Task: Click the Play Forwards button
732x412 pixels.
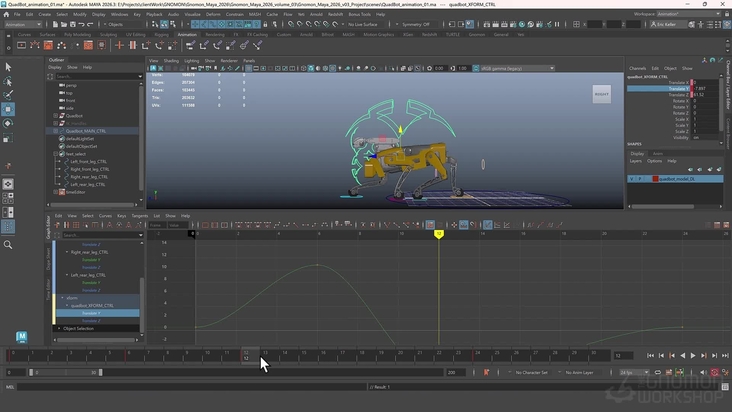Action: pos(692,355)
